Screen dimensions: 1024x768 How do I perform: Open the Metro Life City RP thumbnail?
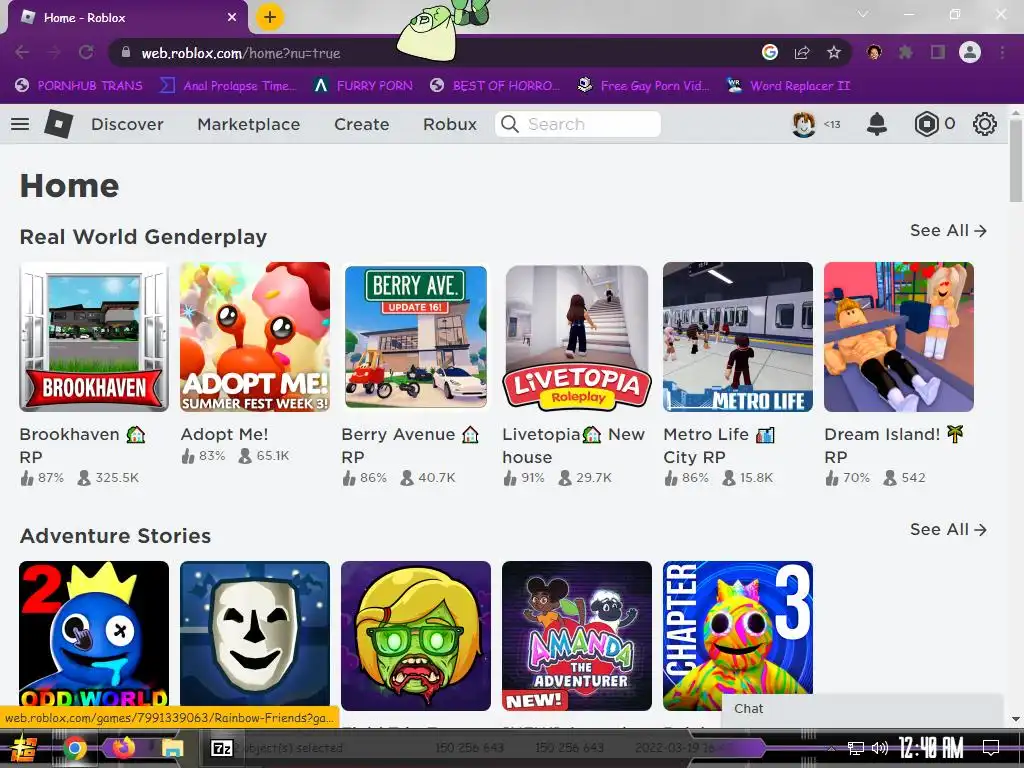738,337
